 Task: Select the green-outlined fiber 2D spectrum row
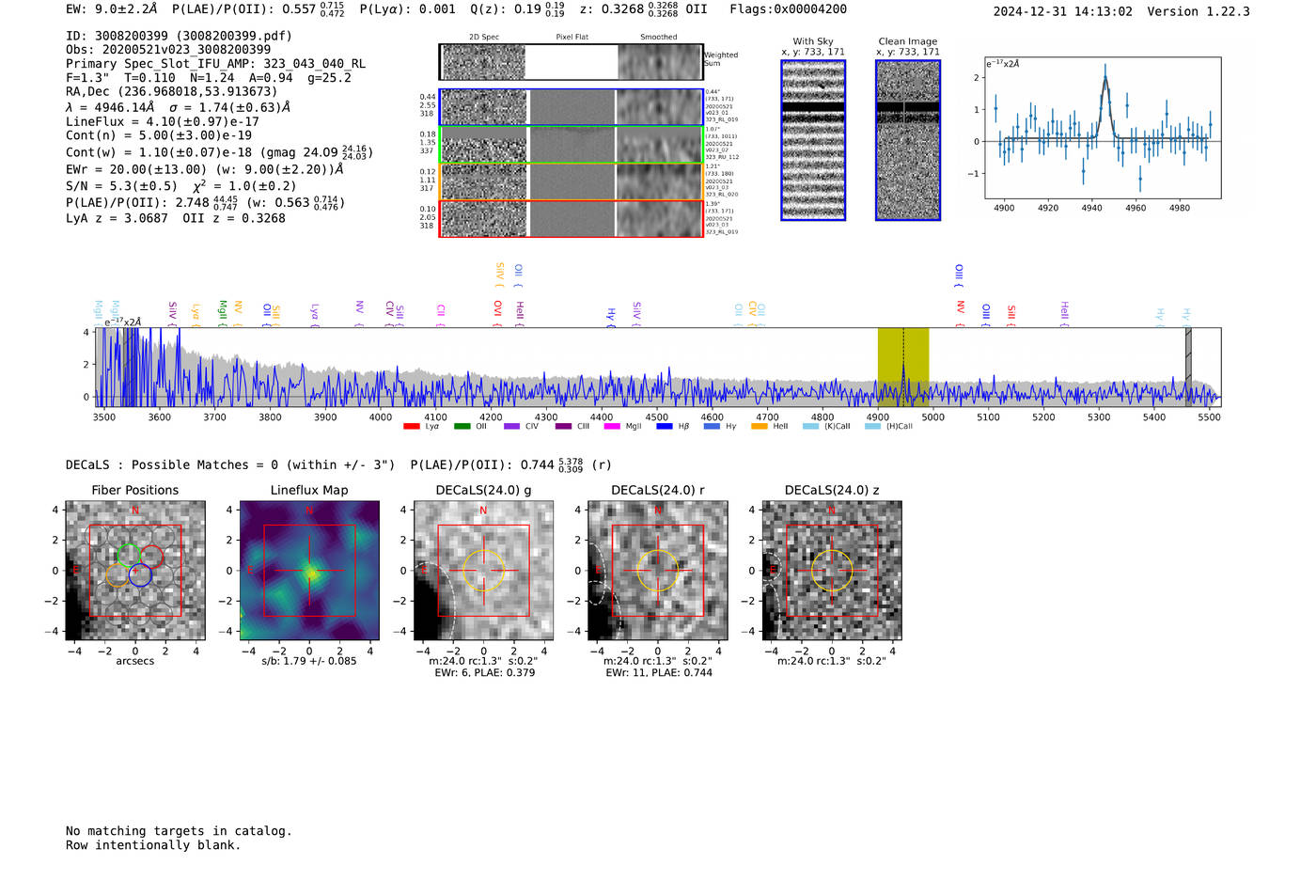[571, 144]
